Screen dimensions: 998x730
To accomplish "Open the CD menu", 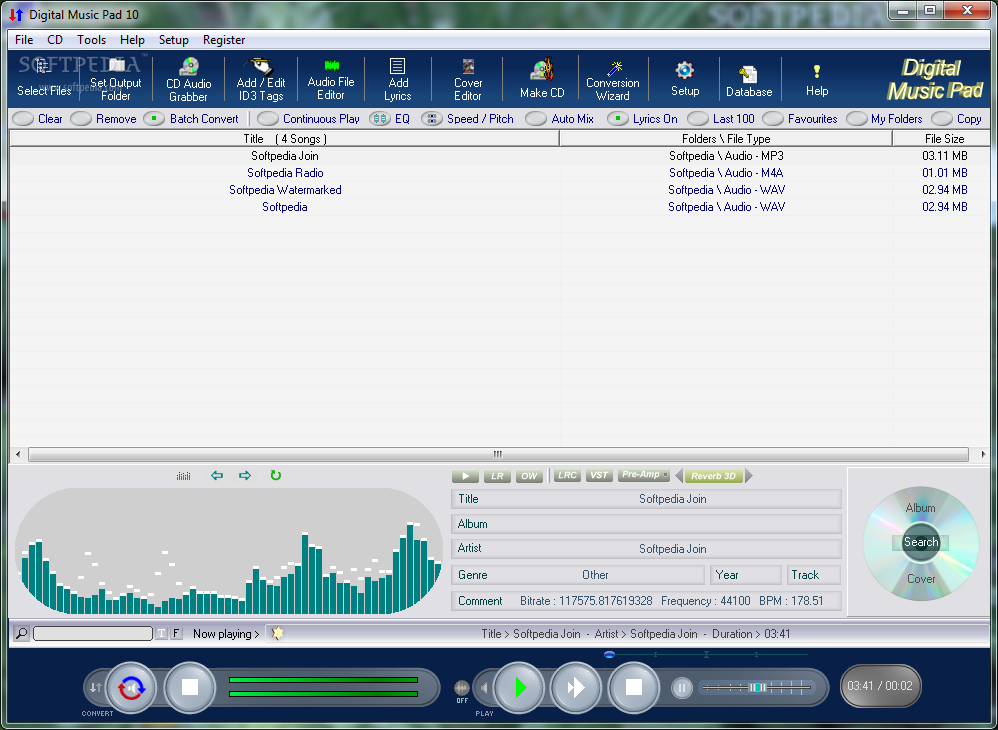I will point(55,40).
